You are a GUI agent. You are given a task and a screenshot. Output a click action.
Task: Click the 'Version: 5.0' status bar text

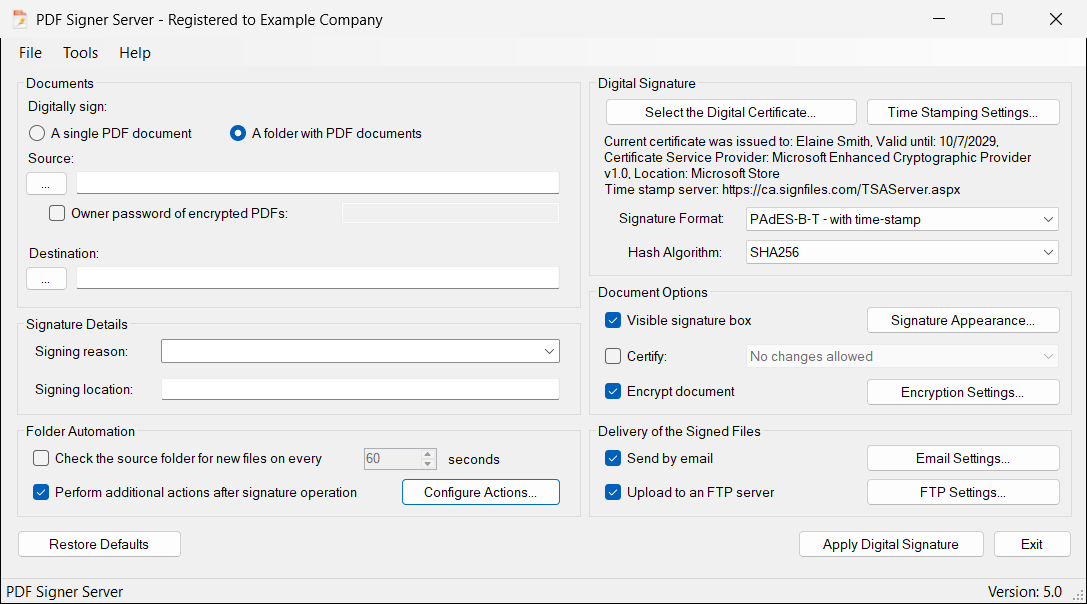[1025, 592]
